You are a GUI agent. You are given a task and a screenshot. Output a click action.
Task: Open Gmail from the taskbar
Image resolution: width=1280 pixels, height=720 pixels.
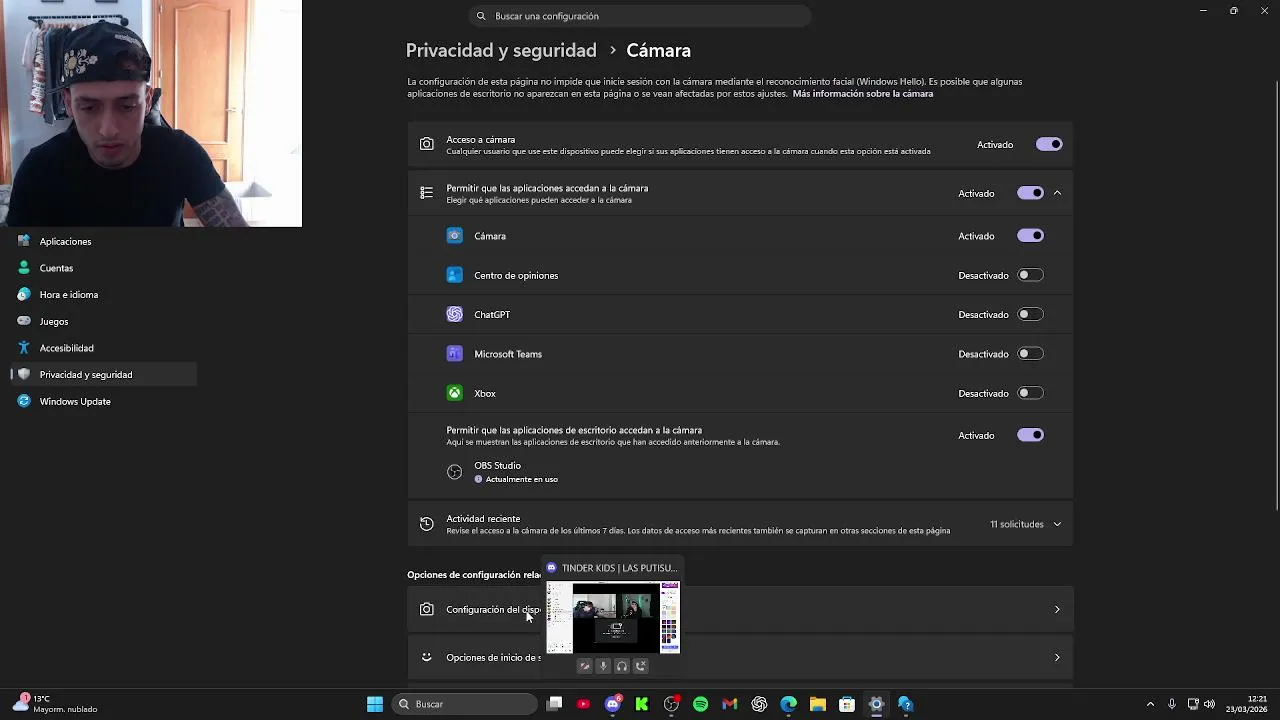tap(730, 704)
